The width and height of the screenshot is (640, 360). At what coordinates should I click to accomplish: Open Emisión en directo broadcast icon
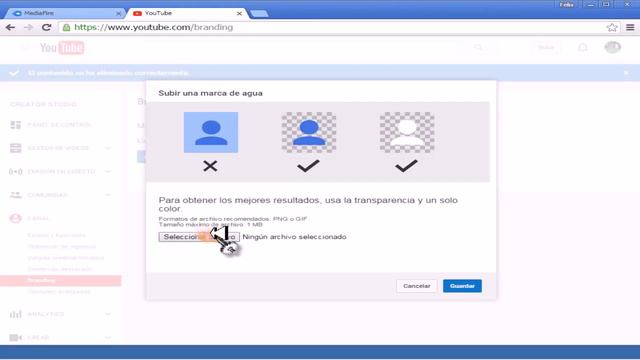coord(16,171)
